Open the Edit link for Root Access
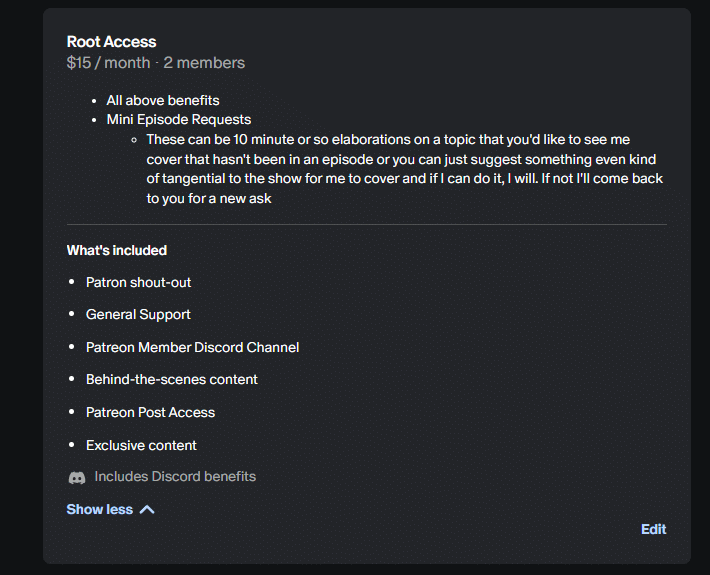The width and height of the screenshot is (710, 575). coord(653,529)
